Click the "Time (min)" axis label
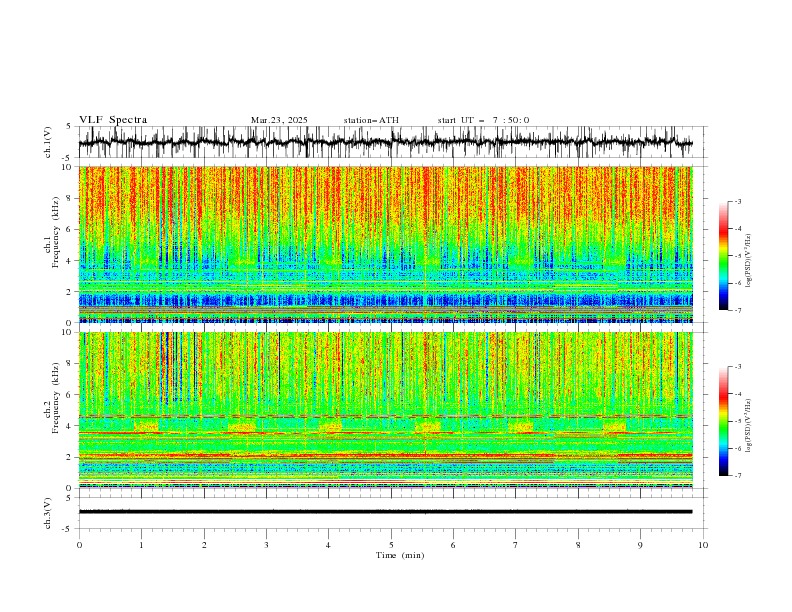Image resolution: width=792 pixels, height=612 pixels. (400, 555)
